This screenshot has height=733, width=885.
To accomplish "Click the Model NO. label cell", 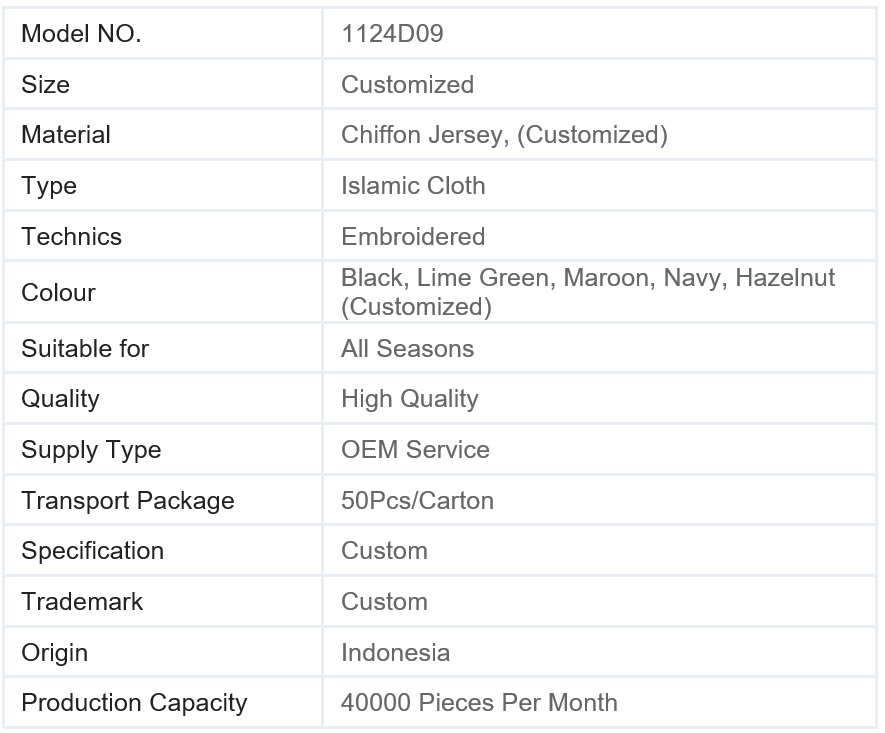I will 81,34.
